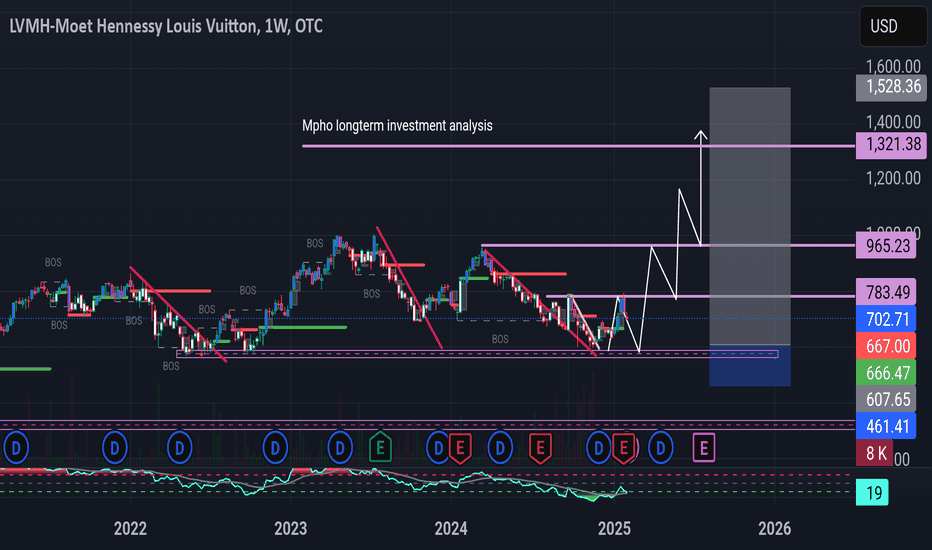
Task: Click the 702.71 blue price label
Action: (886, 319)
